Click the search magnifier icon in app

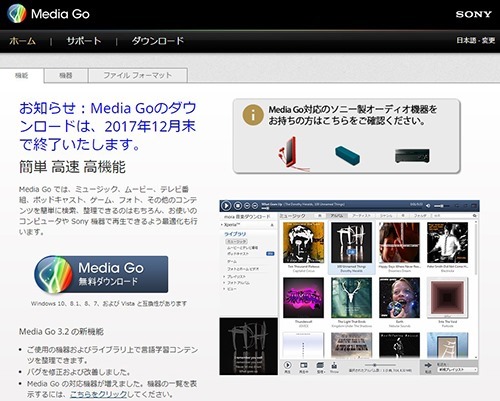coord(475,216)
